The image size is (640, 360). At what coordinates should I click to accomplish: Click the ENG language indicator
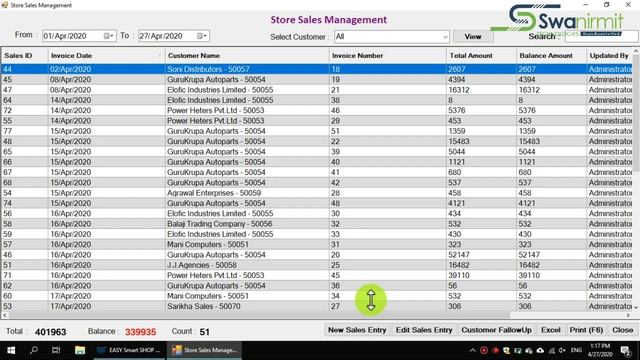pos(576,350)
